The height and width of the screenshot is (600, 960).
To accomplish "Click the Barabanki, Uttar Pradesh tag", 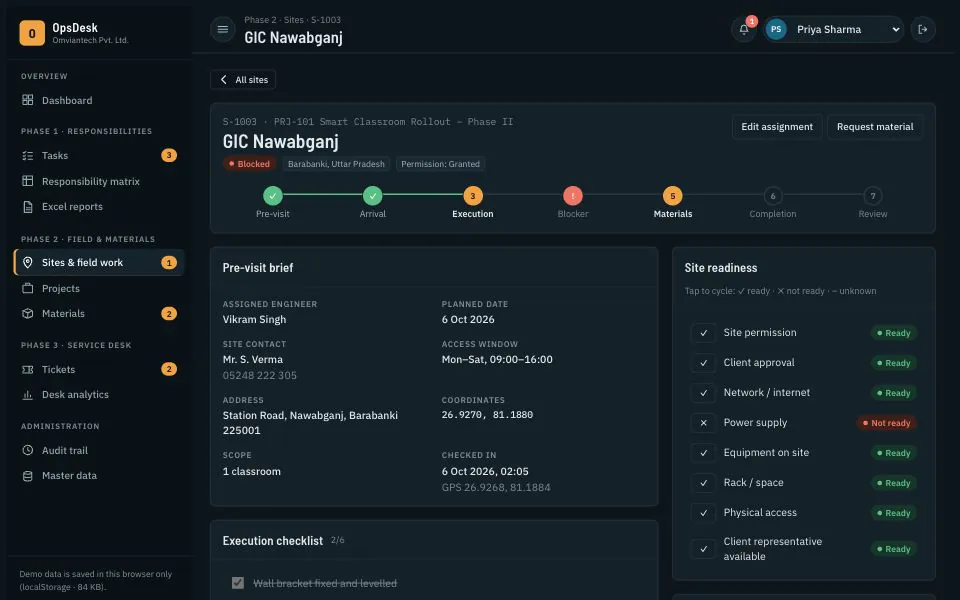I will point(336,164).
